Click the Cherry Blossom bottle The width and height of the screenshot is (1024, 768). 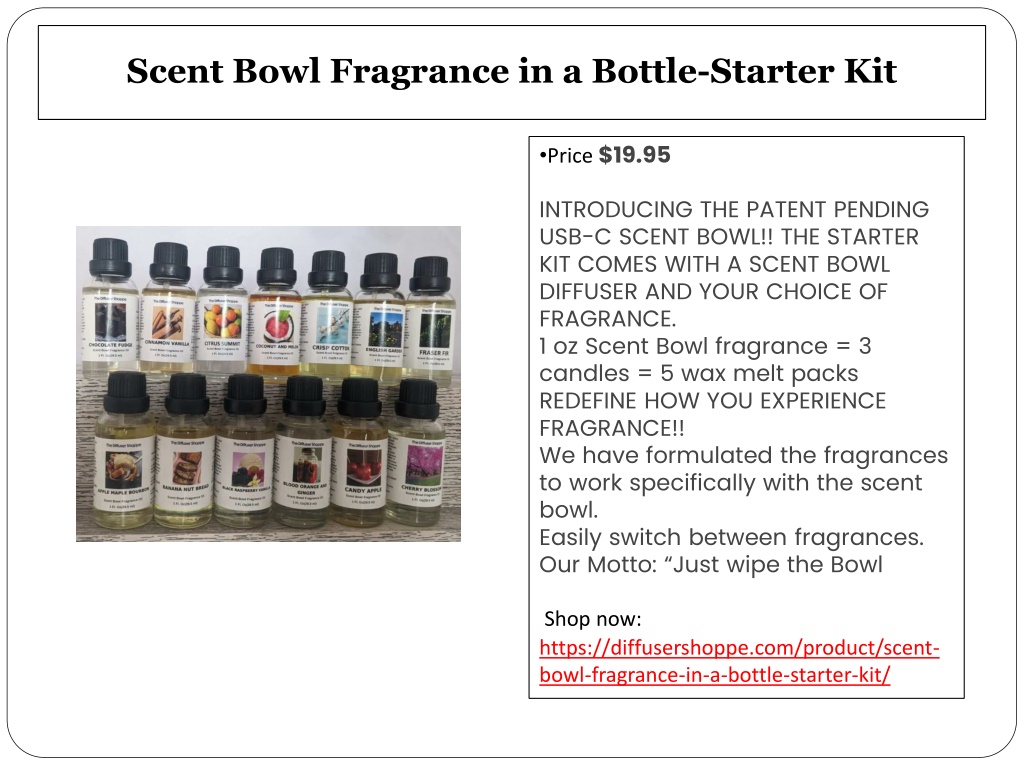click(x=416, y=453)
